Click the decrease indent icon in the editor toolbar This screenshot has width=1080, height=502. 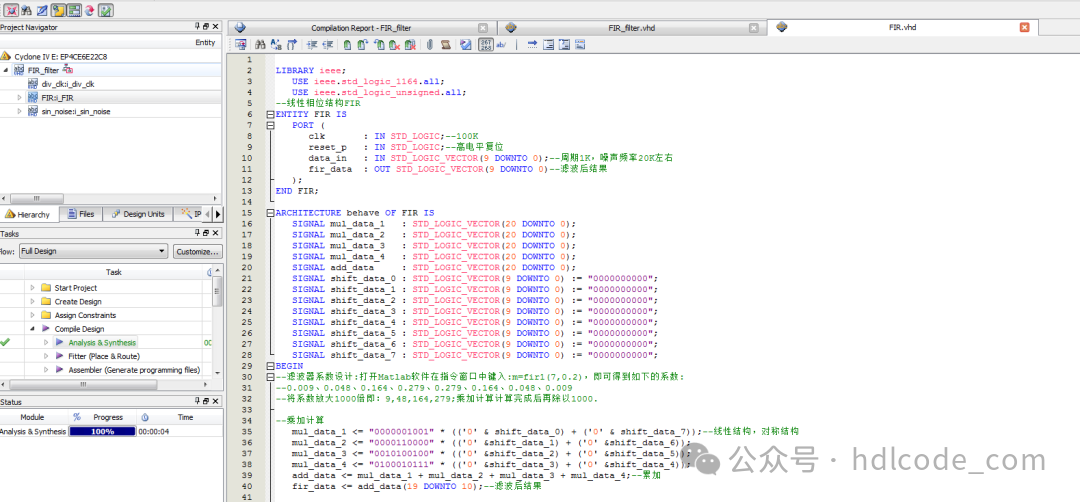[x=328, y=45]
